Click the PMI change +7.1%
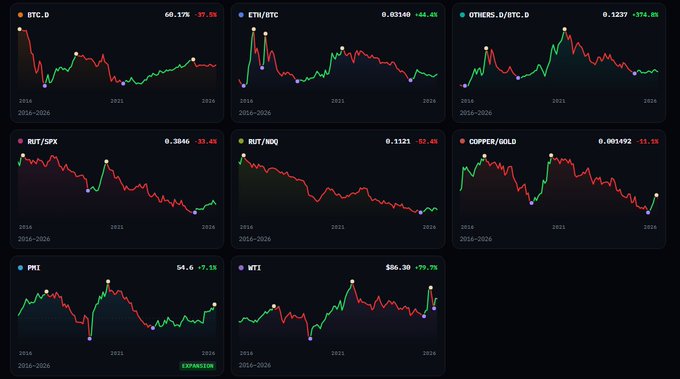680x379 pixels. tap(207, 268)
